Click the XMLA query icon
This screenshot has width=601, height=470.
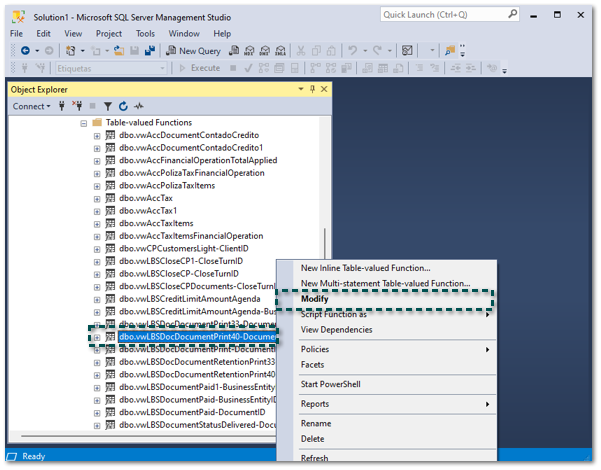(281, 51)
